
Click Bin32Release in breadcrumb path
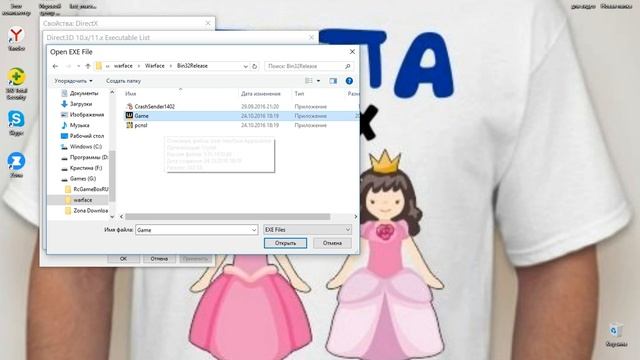click(x=192, y=66)
